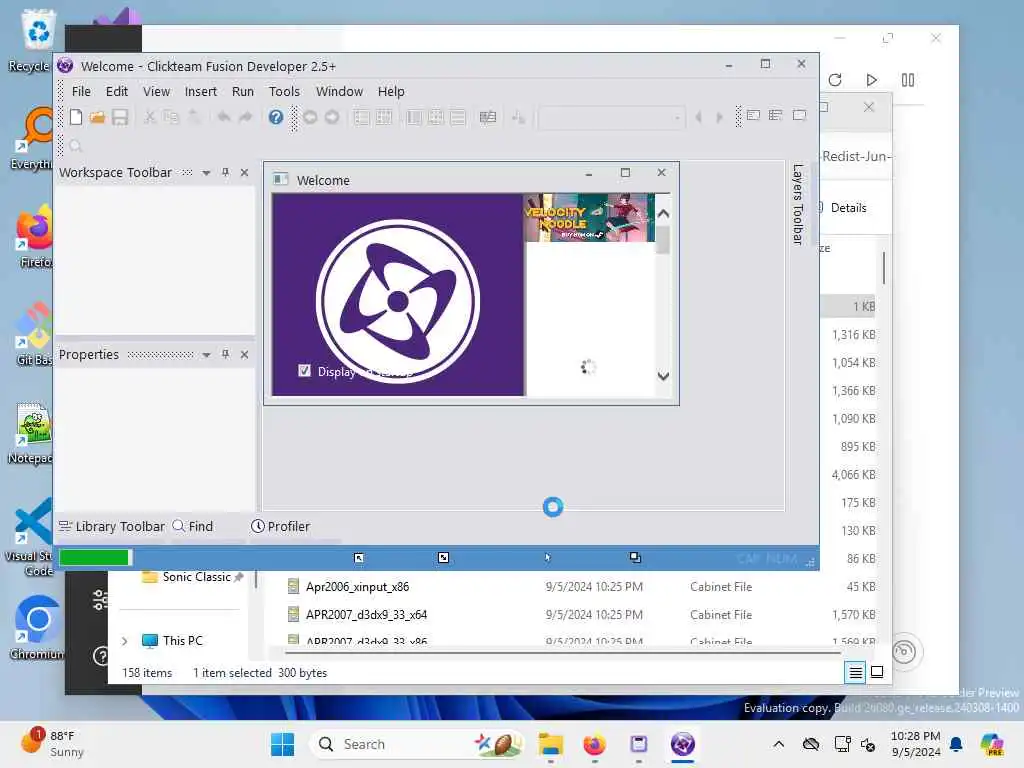Image resolution: width=1024 pixels, height=768 pixels.
Task: Toggle pin on Properties panel
Action: click(225, 354)
